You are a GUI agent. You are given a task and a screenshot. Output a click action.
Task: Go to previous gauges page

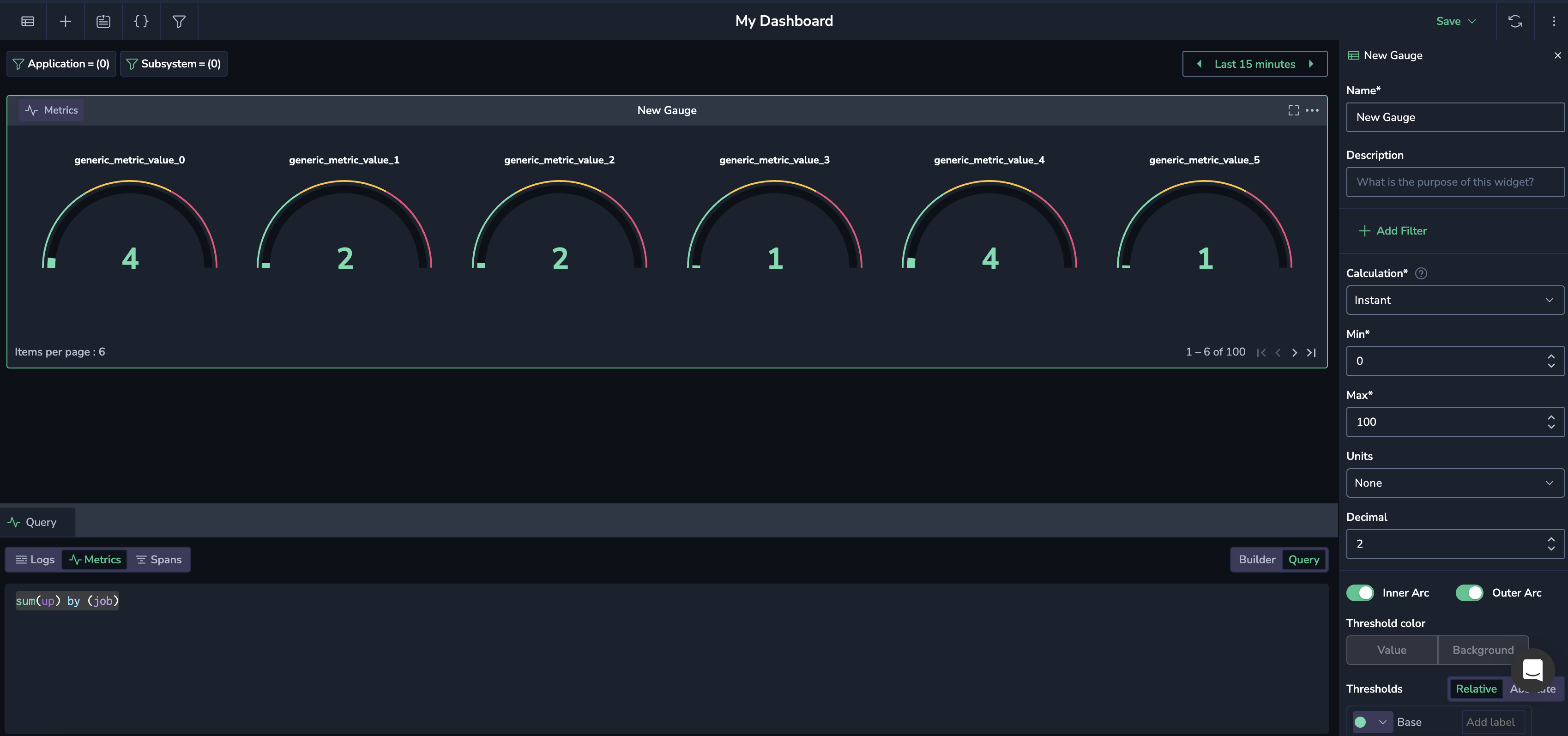1278,352
